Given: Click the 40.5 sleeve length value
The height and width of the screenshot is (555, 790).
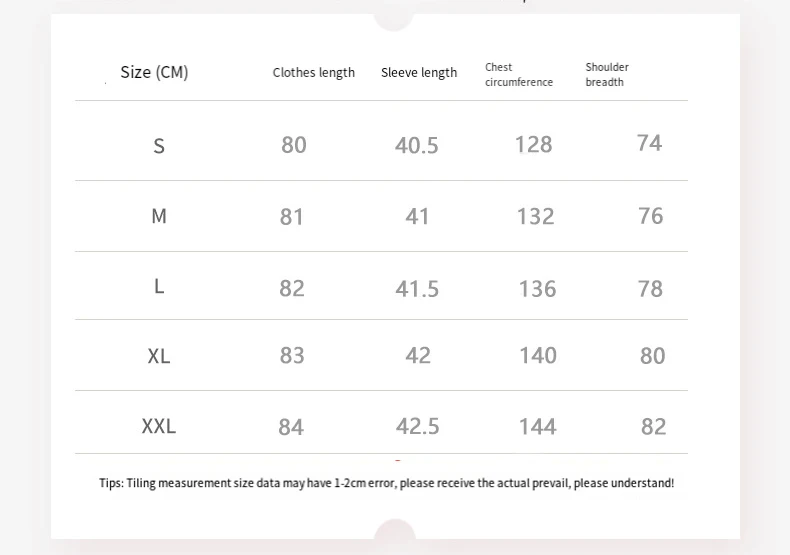Looking at the screenshot, I should tap(417, 146).
